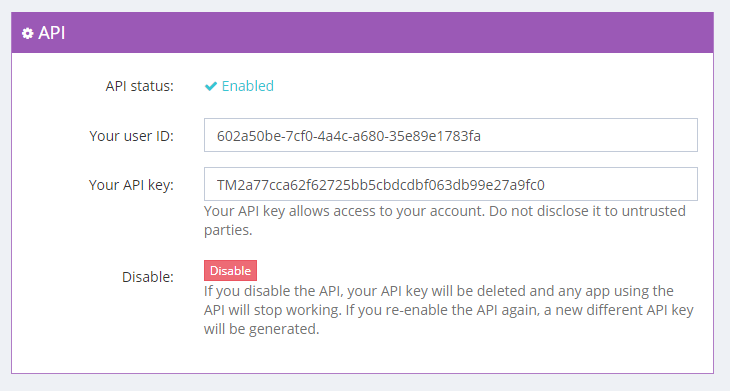The height and width of the screenshot is (391, 730).
Task: Click the API key value starting TM2a77
Action: point(380,185)
